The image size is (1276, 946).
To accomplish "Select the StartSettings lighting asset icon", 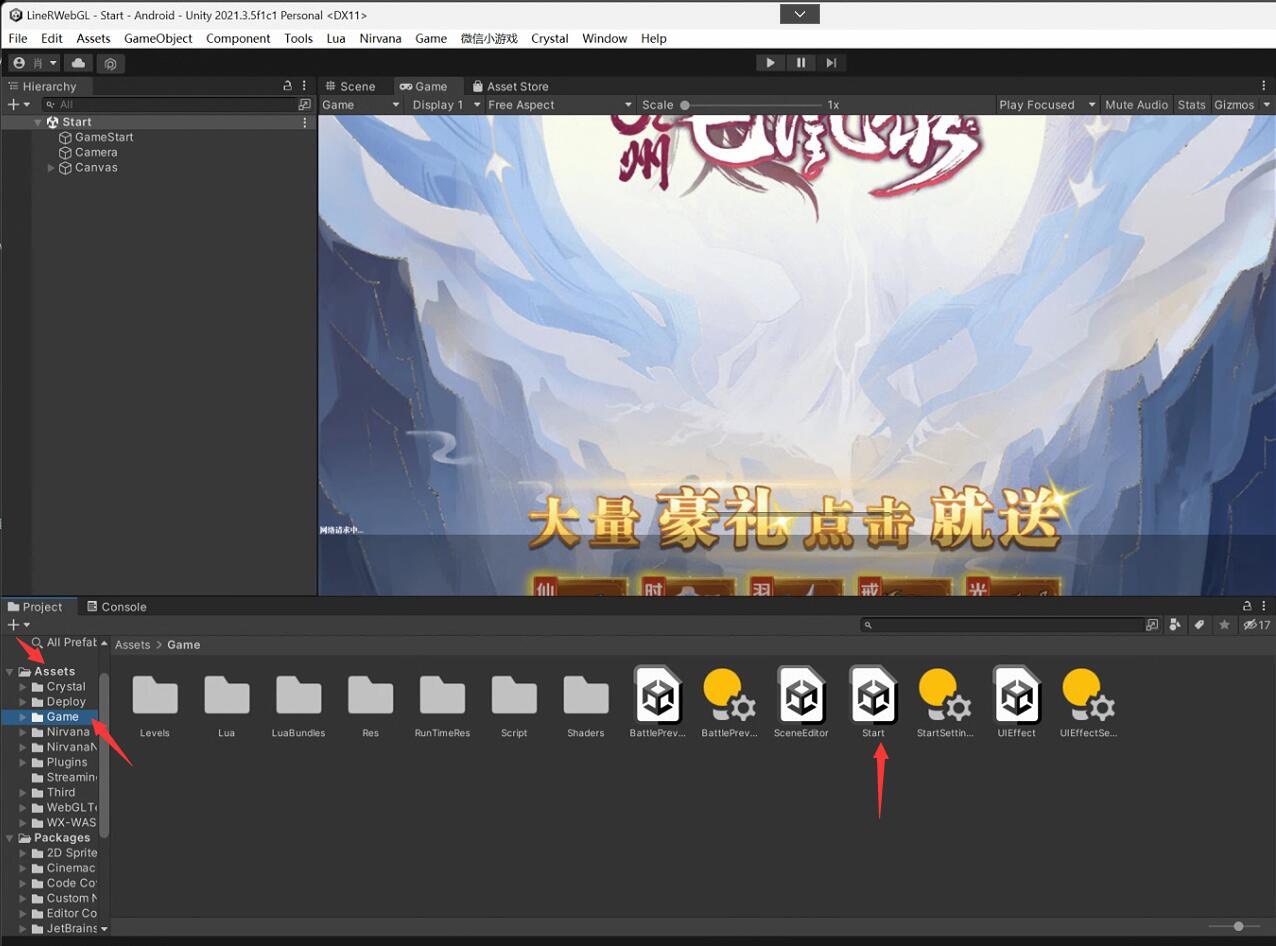I will pyautogui.click(x=944, y=696).
